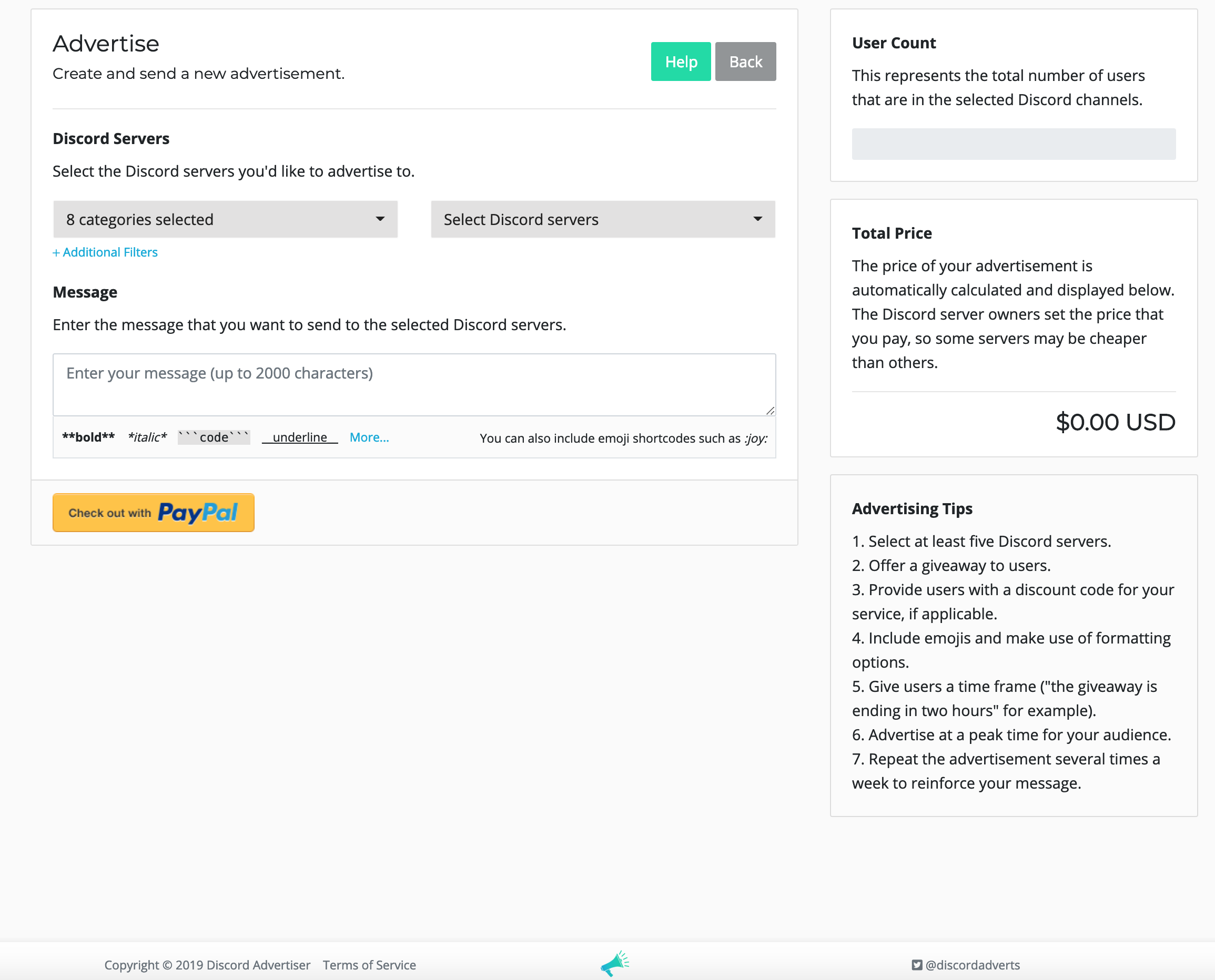
Task: Click the __underline__ formatting hint
Action: [300, 437]
